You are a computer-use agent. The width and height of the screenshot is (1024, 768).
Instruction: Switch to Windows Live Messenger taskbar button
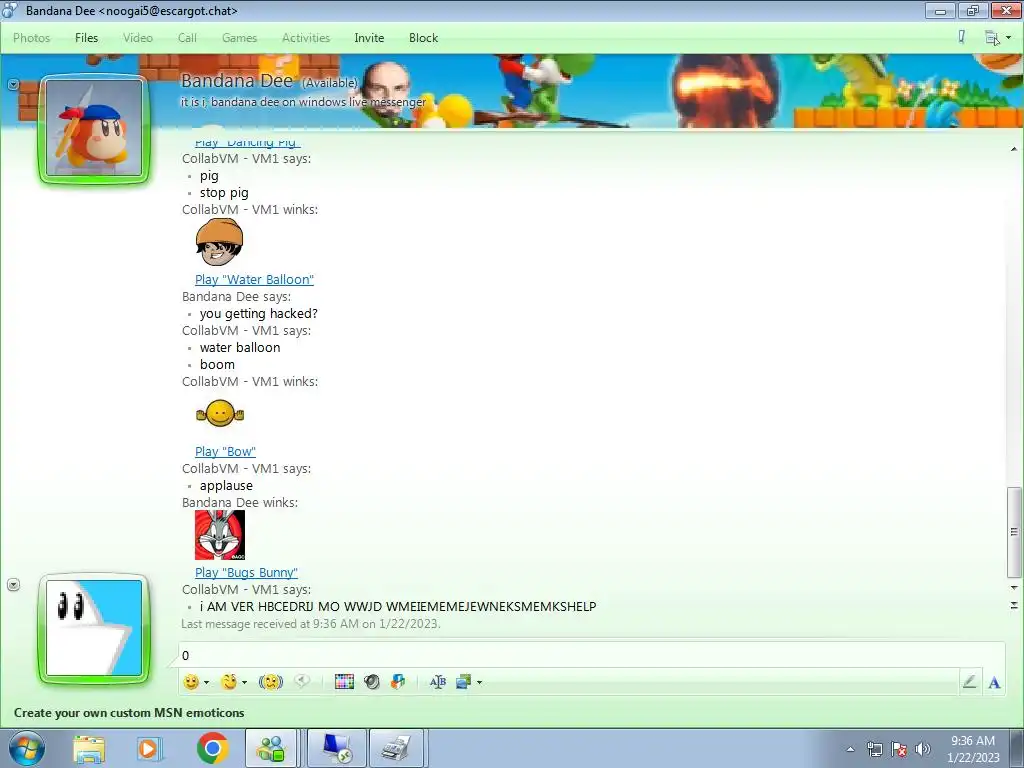[271, 749]
